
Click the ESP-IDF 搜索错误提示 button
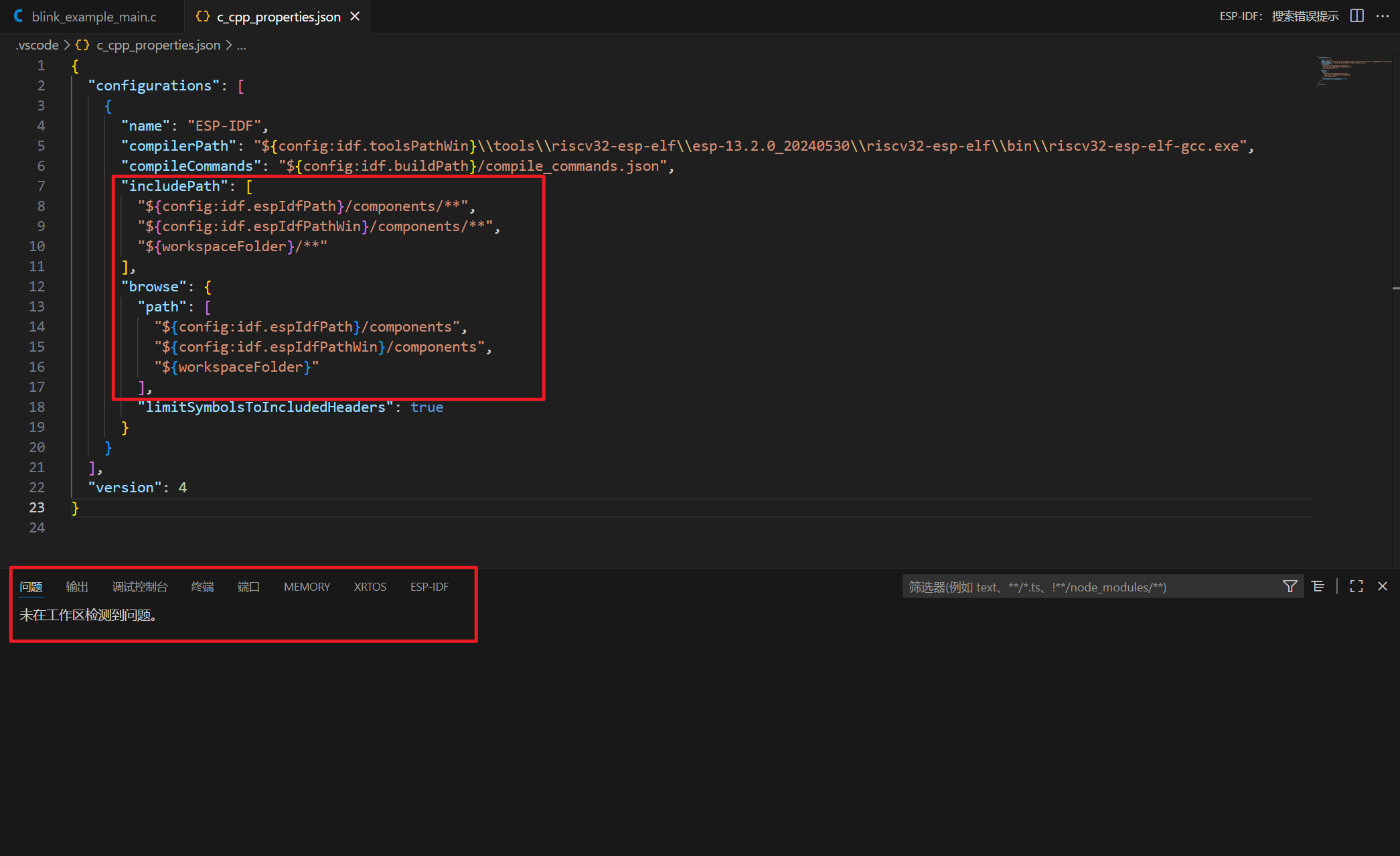1278,16
